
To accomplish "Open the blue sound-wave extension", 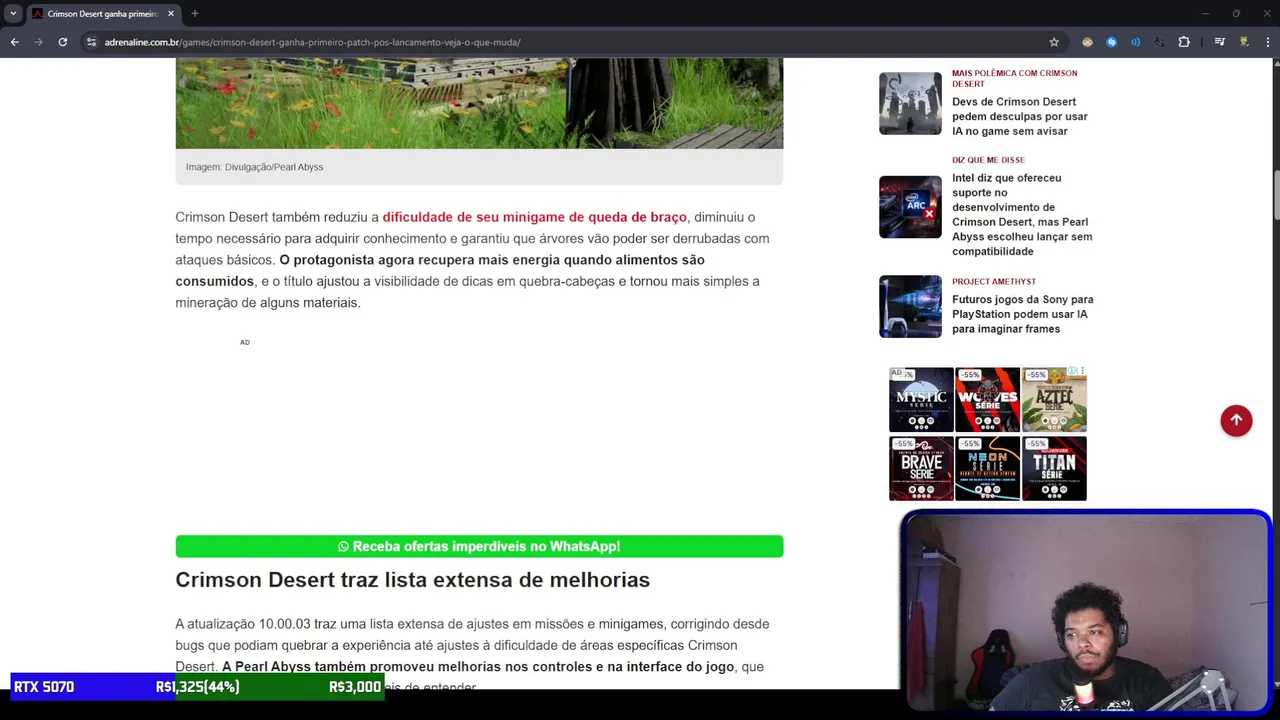I will coord(1135,42).
